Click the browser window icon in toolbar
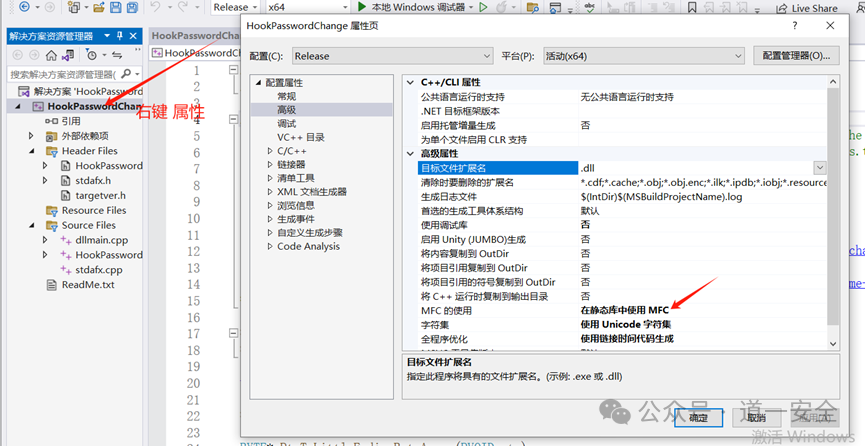The height and width of the screenshot is (446, 865). click(x=556, y=7)
